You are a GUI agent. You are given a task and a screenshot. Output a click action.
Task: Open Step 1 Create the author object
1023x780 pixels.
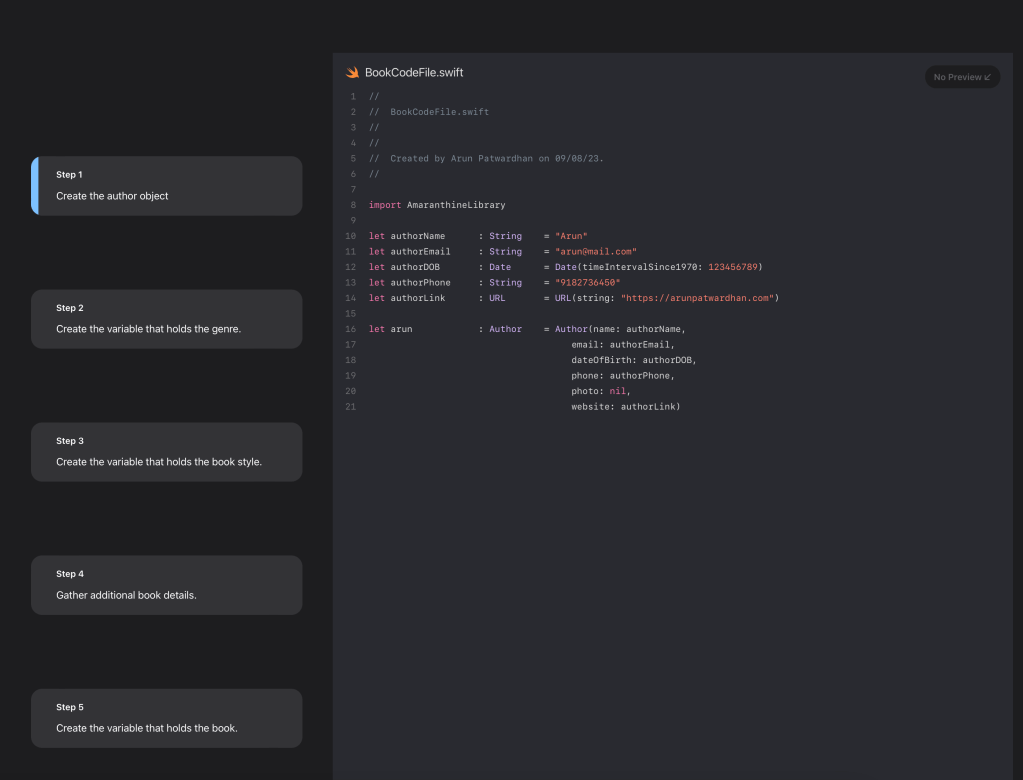pos(167,186)
